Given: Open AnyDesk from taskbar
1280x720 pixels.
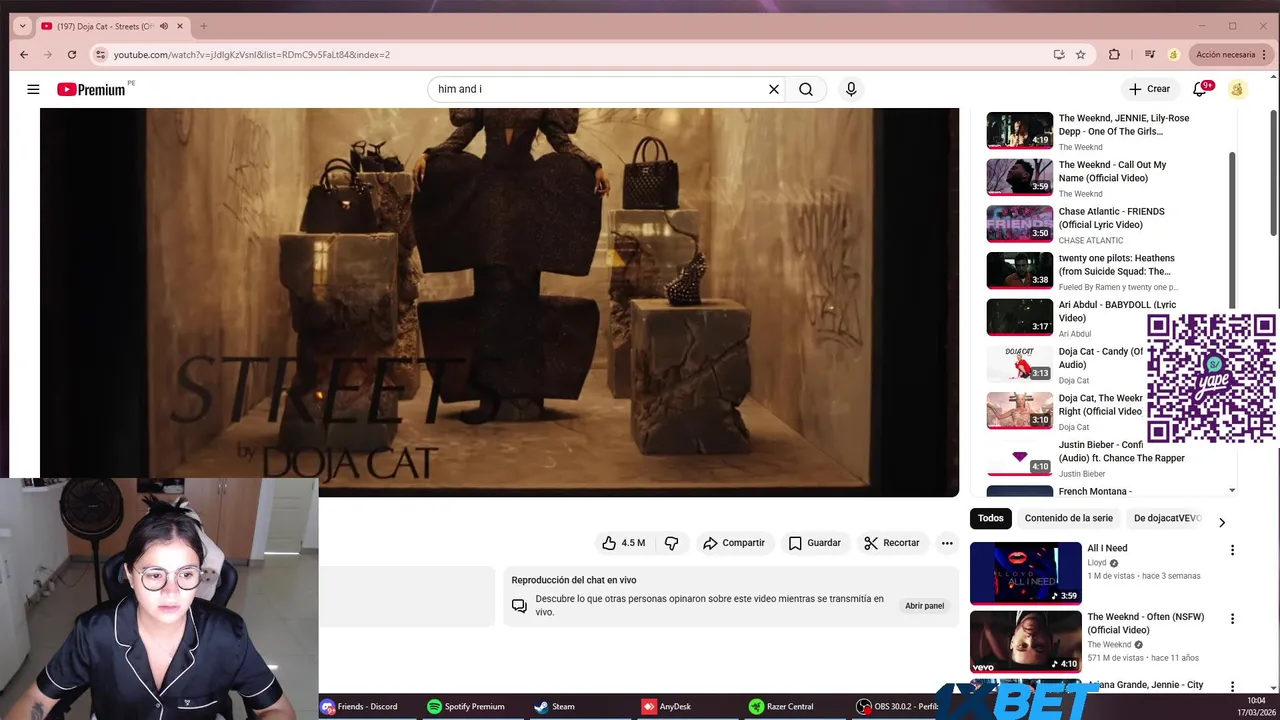Looking at the screenshot, I should pos(667,706).
